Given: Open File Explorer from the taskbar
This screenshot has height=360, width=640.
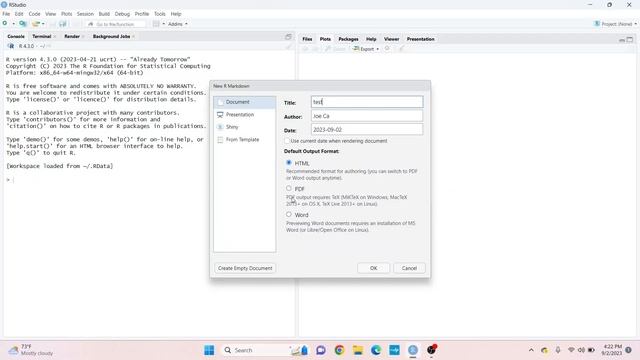Looking at the screenshot, I should [x=358, y=350].
